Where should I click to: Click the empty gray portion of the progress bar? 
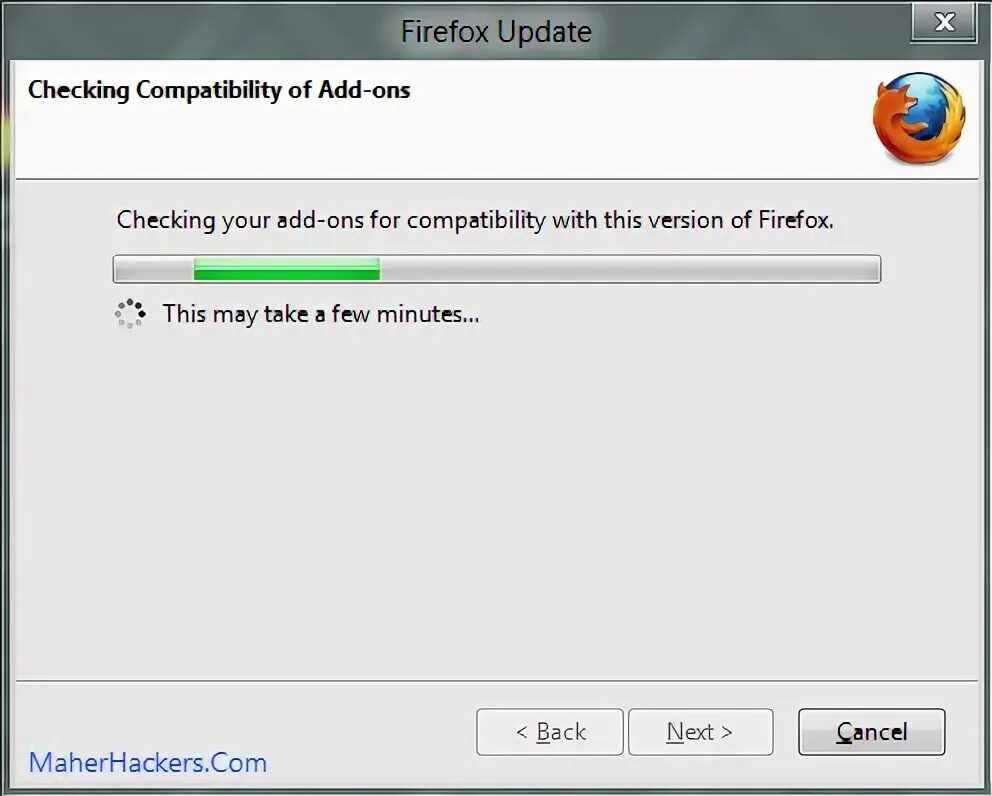tap(629, 269)
